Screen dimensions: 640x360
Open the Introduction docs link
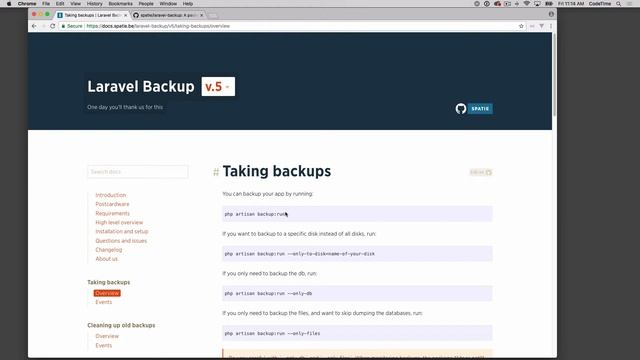111,195
